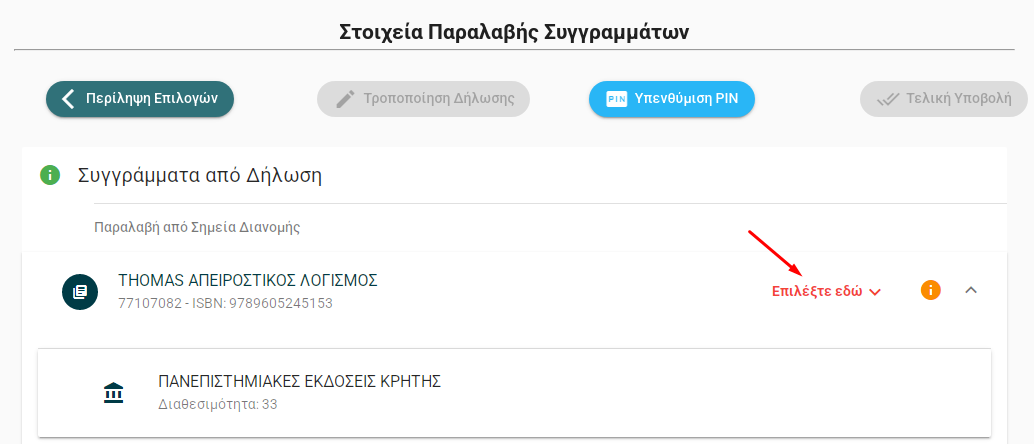Click the orange info icon on the book row
Image resolution: width=1034 pixels, height=444 pixels.
(930, 291)
